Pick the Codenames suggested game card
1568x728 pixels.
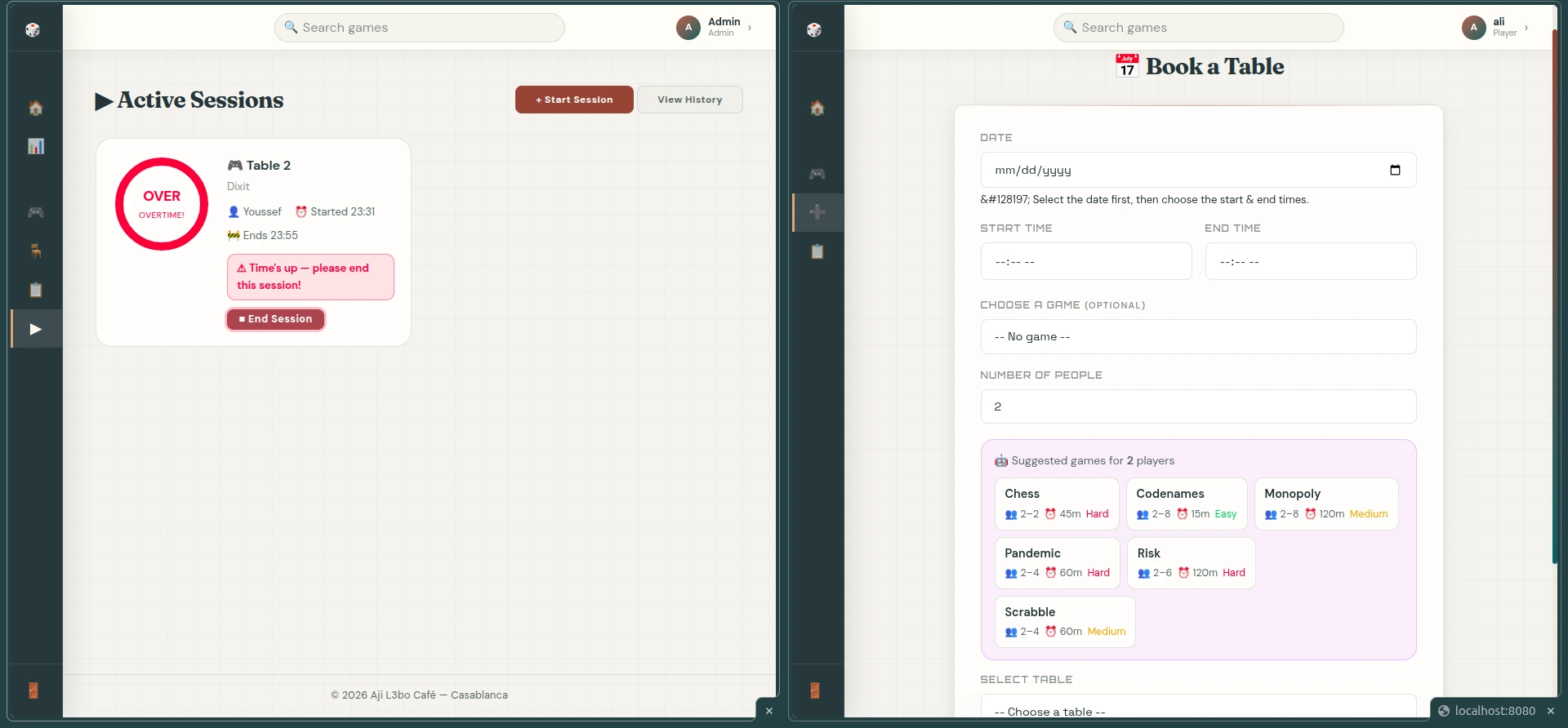[x=1187, y=504]
